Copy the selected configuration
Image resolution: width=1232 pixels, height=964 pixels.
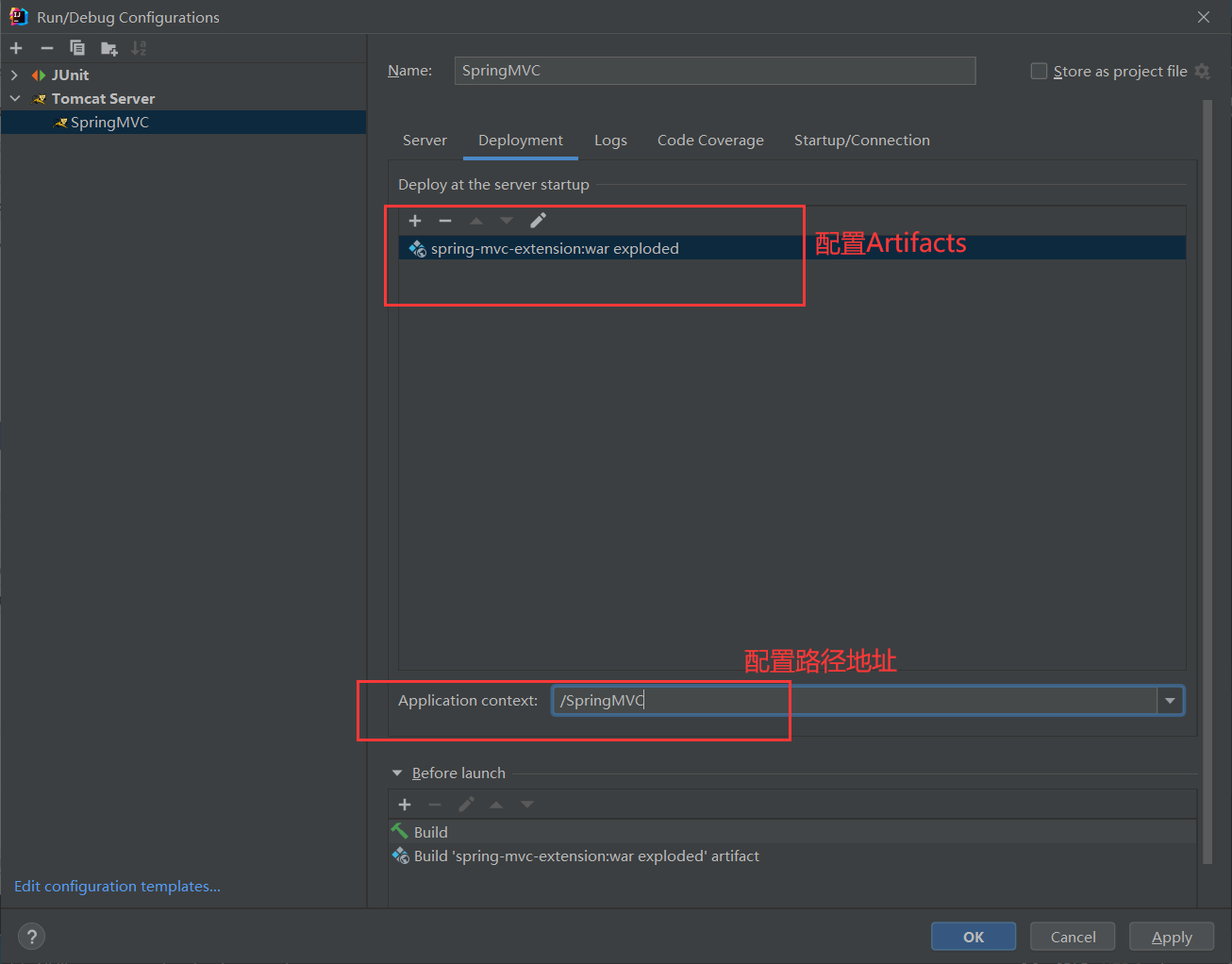click(77, 48)
